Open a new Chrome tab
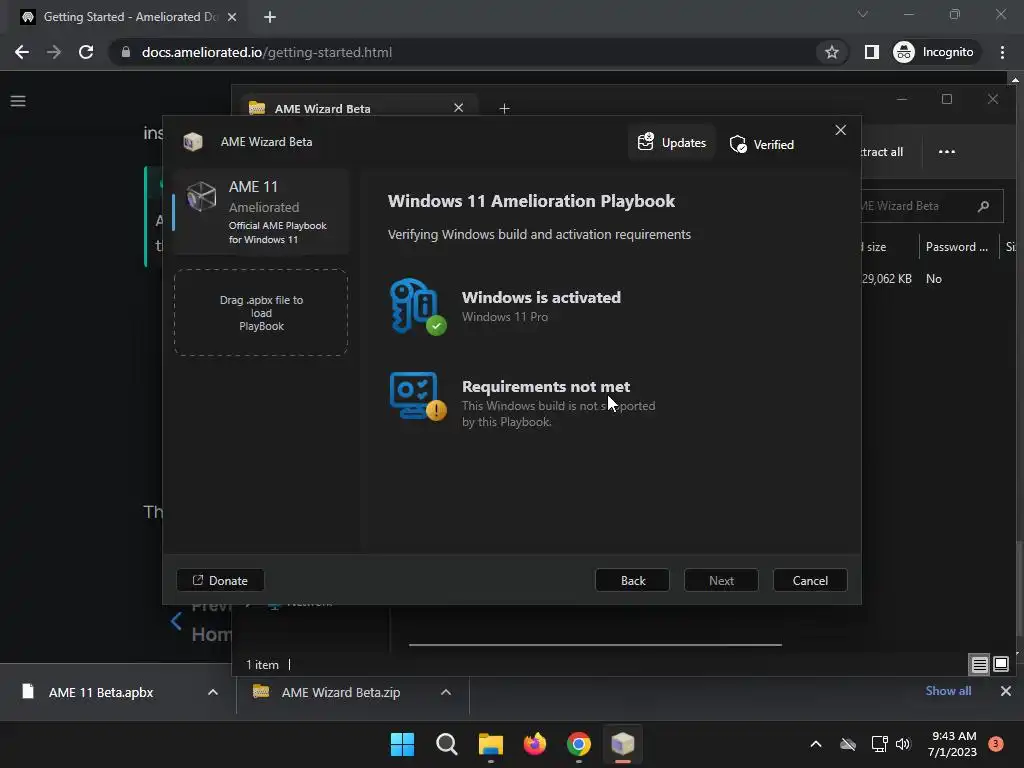Viewport: 1024px width, 768px height. click(x=270, y=17)
